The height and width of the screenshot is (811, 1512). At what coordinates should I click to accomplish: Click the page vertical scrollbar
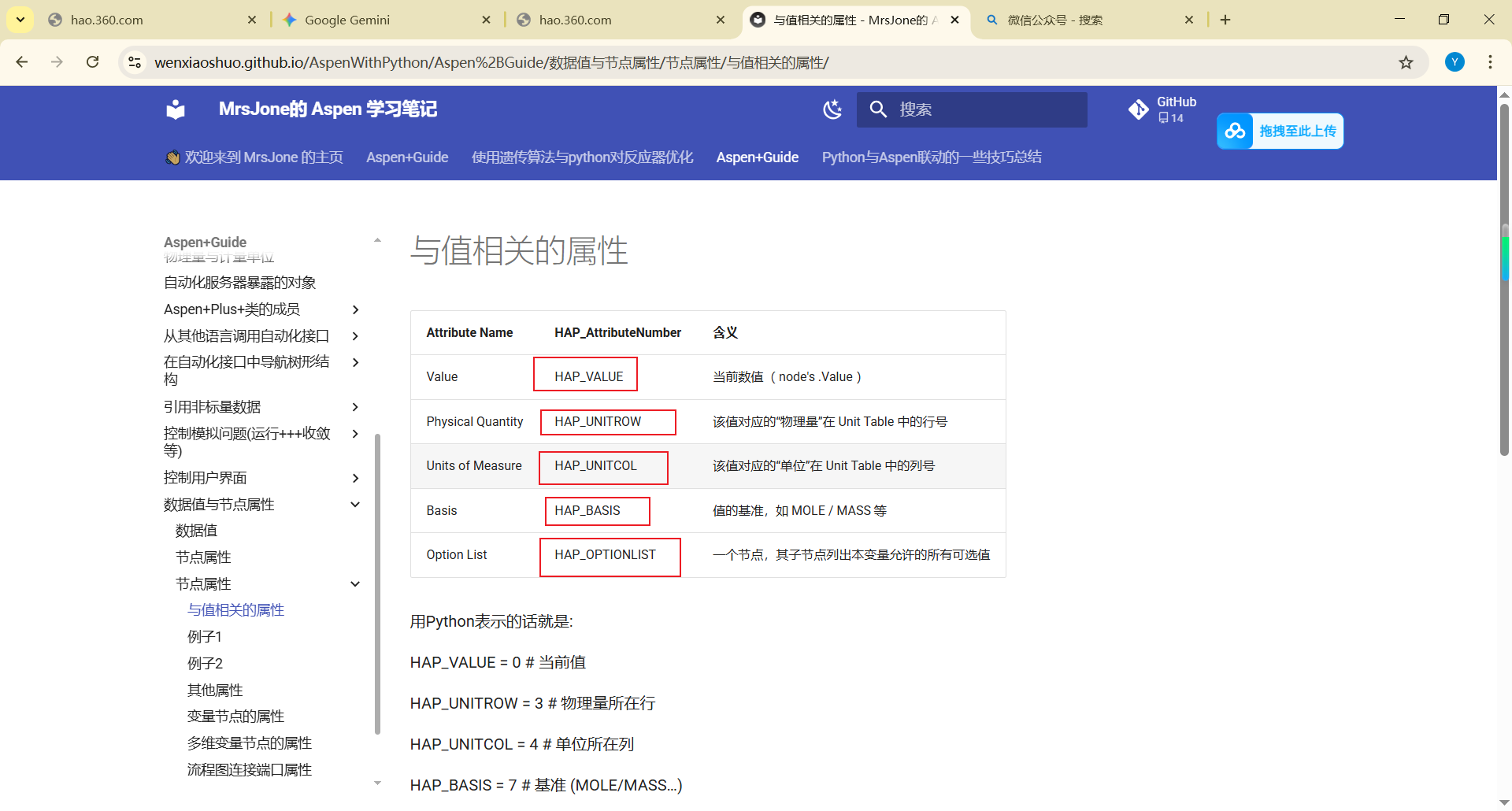pos(1504,354)
